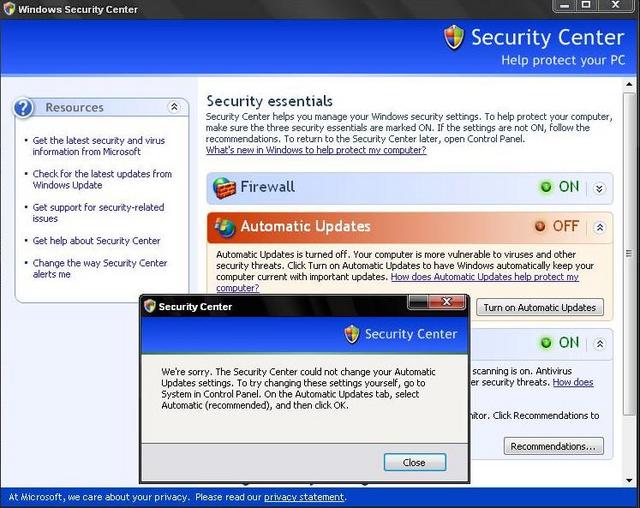Screen dimensions: 640x508
Task: Collapse the Automatic Updates section chevron
Action: tap(600, 227)
